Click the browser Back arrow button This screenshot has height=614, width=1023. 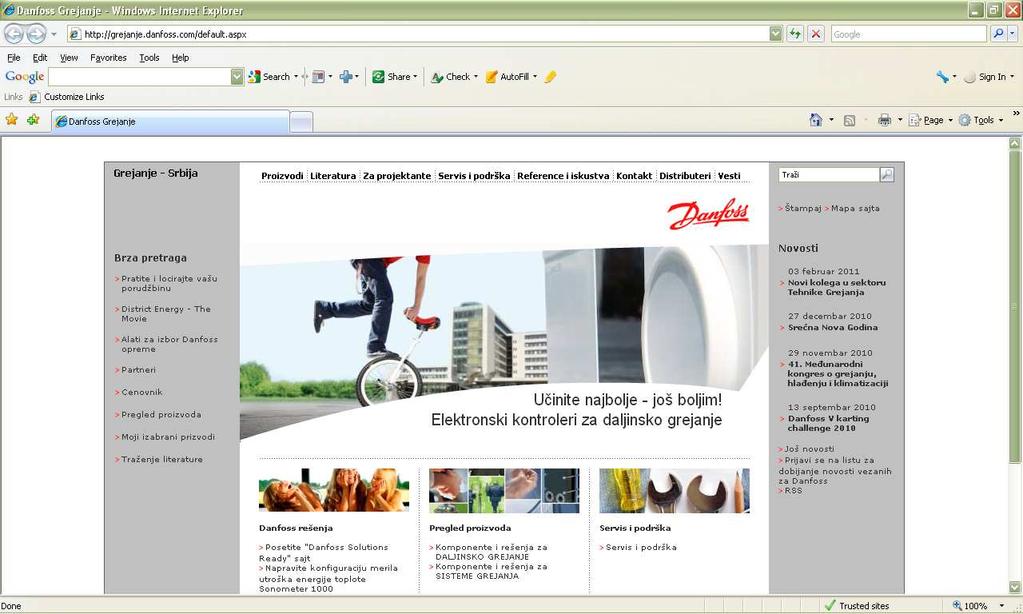click(x=14, y=33)
